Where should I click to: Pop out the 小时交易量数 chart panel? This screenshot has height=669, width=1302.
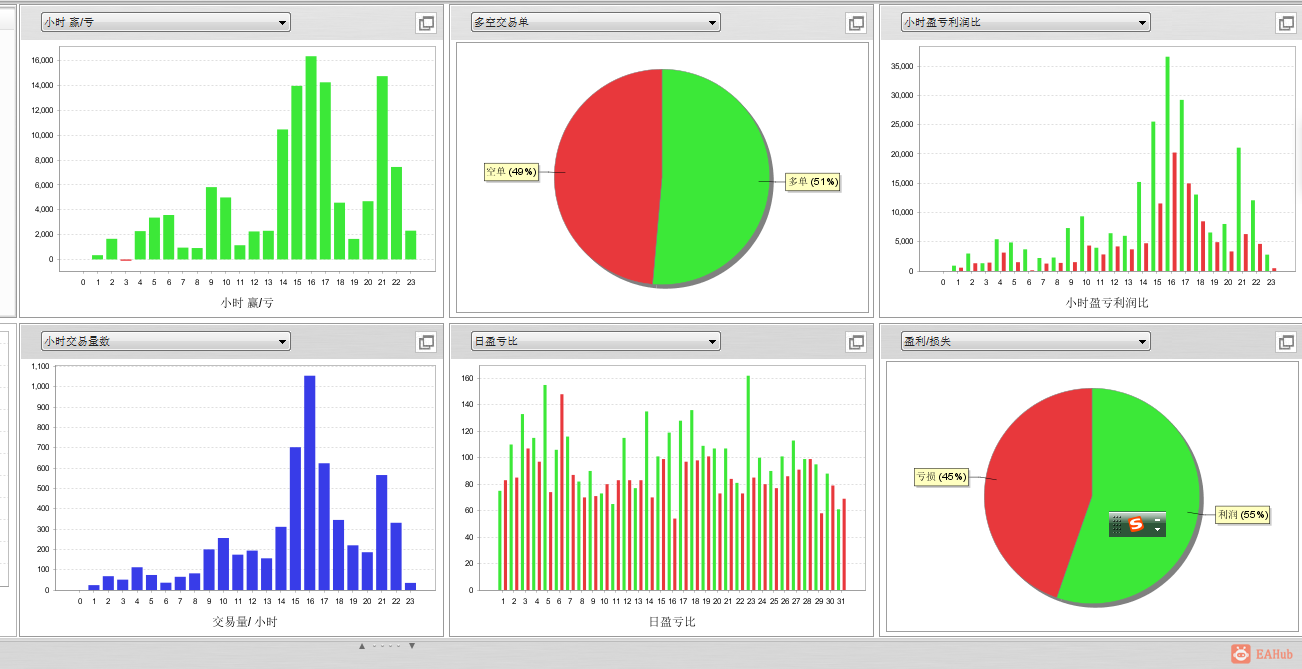(426, 342)
